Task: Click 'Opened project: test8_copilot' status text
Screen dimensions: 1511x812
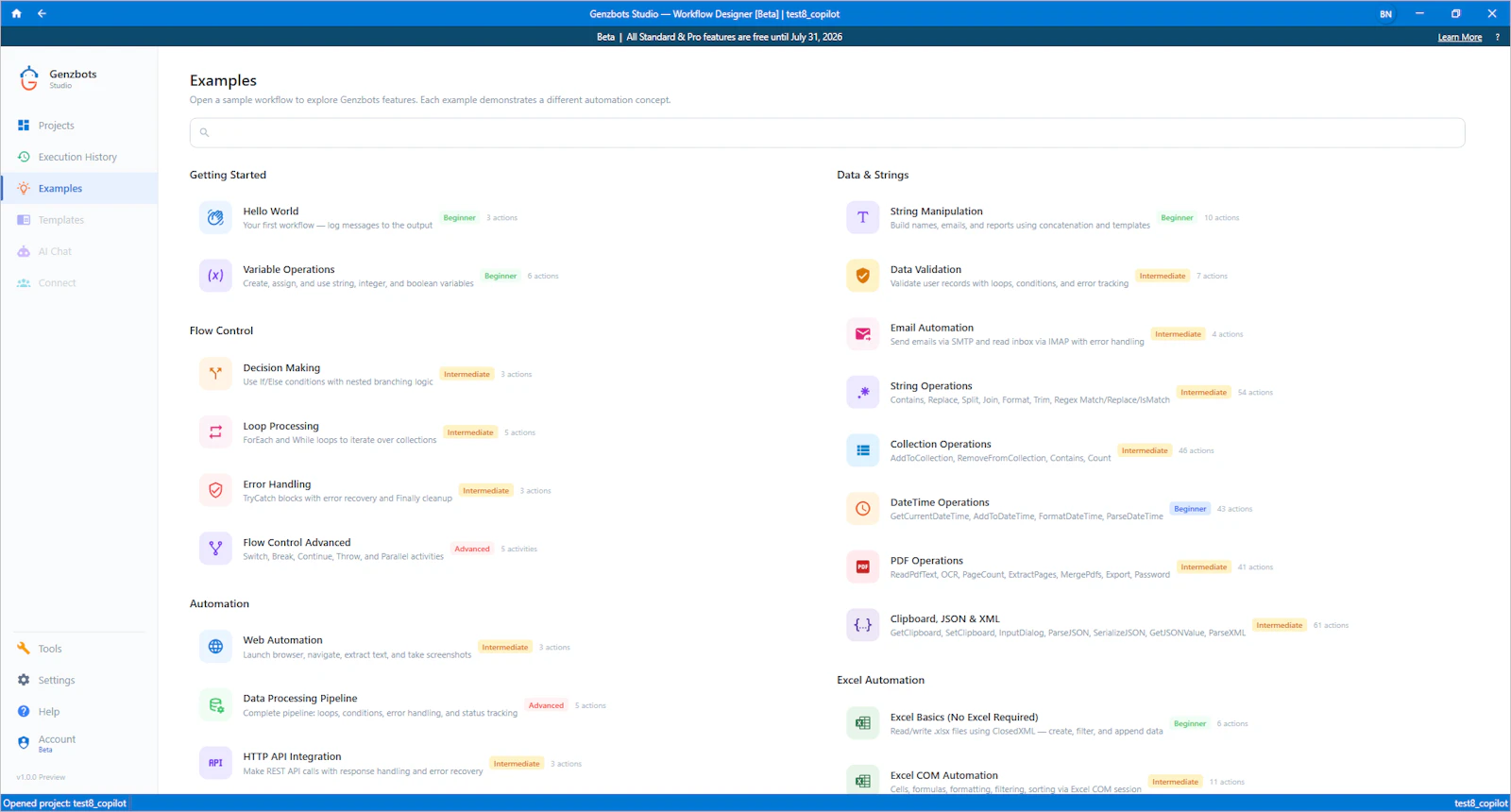Action: coord(65,804)
